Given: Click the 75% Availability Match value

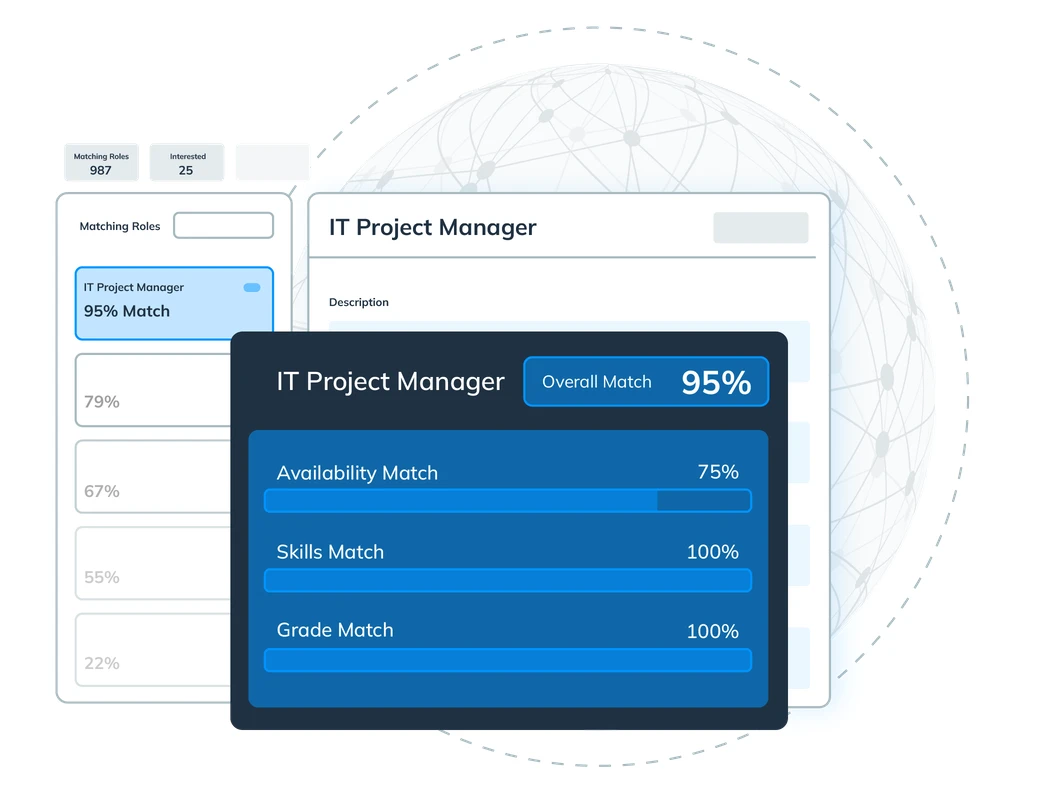Looking at the screenshot, I should point(717,472).
